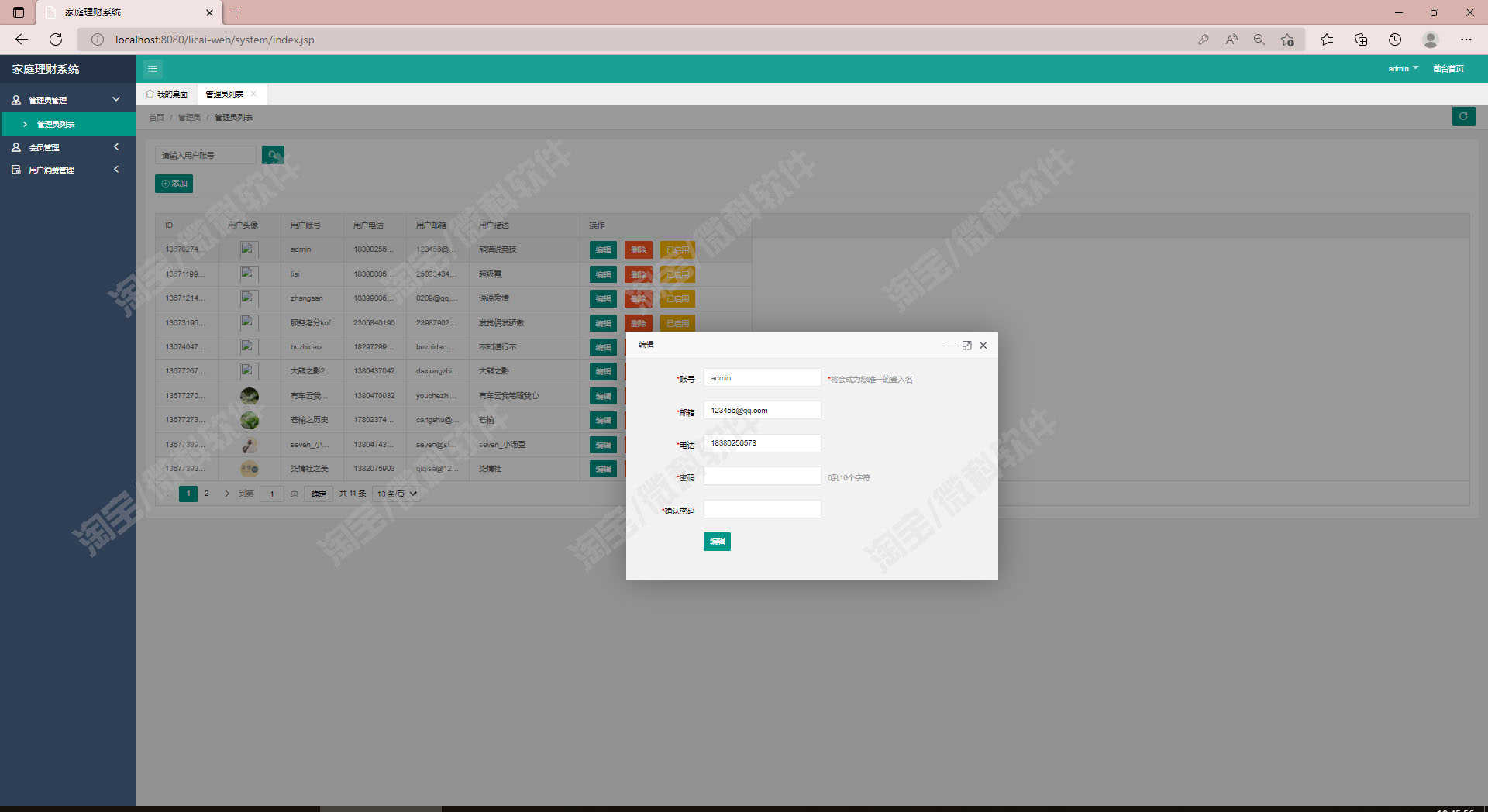
Task: Click the search magnifier icon button
Action: pyautogui.click(x=273, y=155)
